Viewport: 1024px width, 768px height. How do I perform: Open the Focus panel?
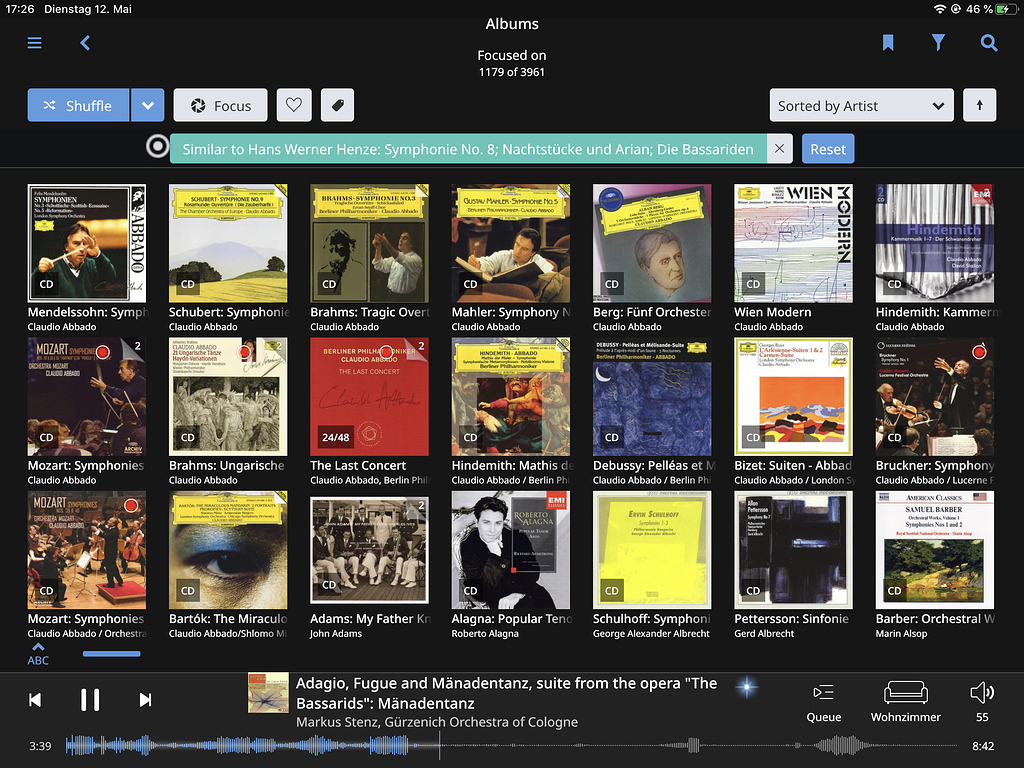pos(220,105)
